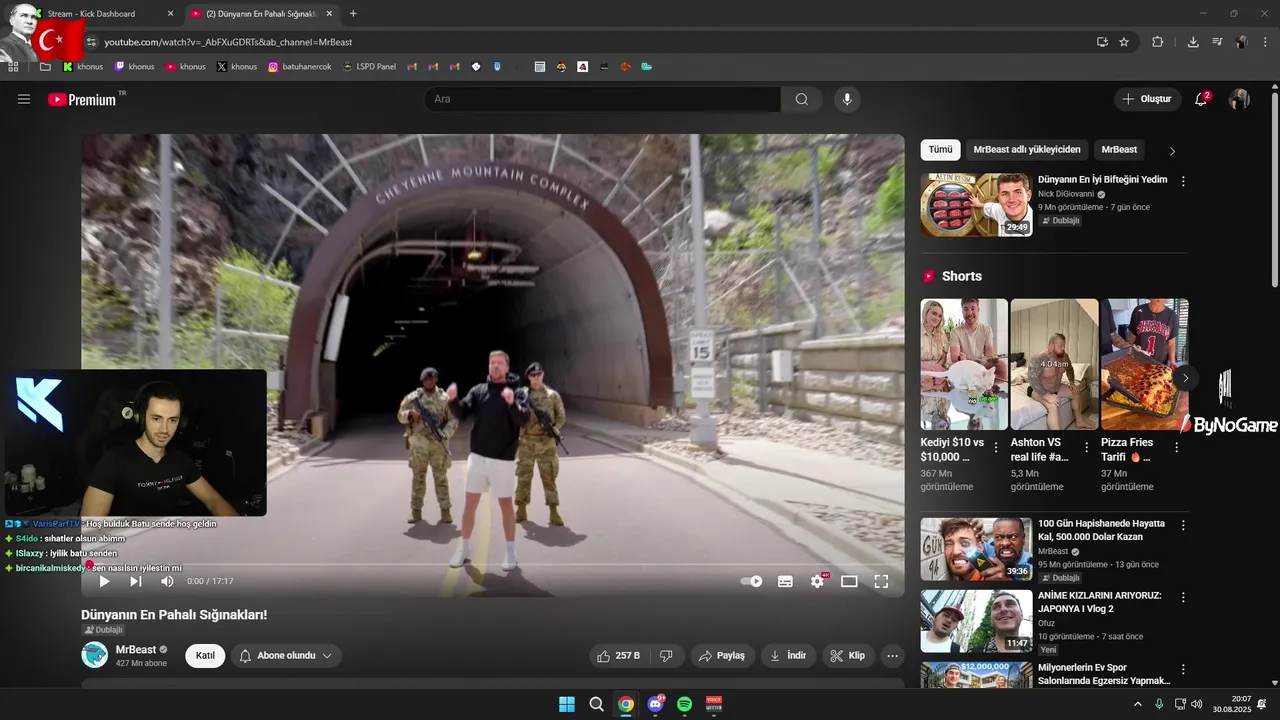Open the LSPD Panel bookmark
The width and height of the screenshot is (1280, 720).
coord(369,67)
